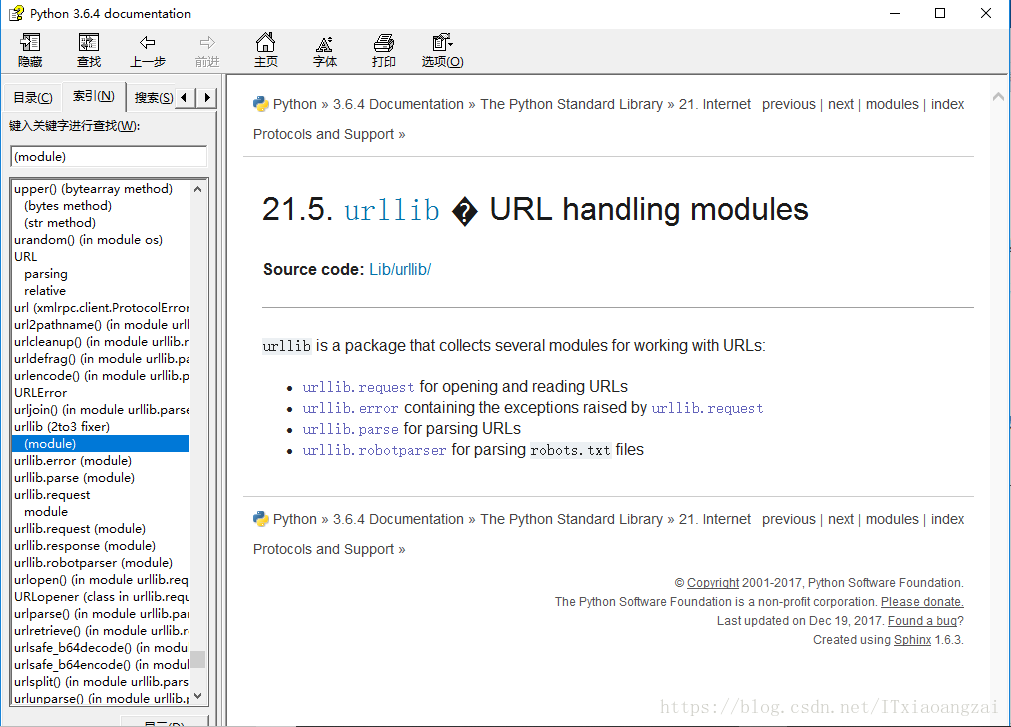Select 'URLError' index entry
The width and height of the screenshot is (1011, 727).
(41, 393)
